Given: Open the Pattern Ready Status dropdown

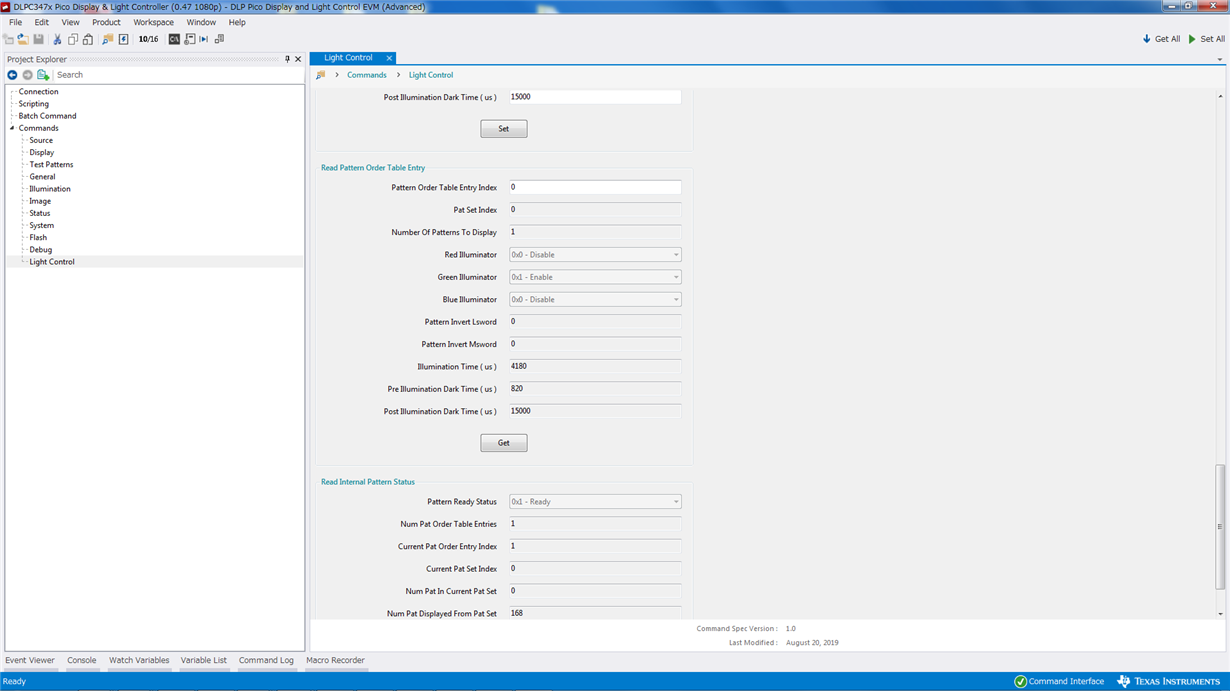Looking at the screenshot, I should point(595,502).
